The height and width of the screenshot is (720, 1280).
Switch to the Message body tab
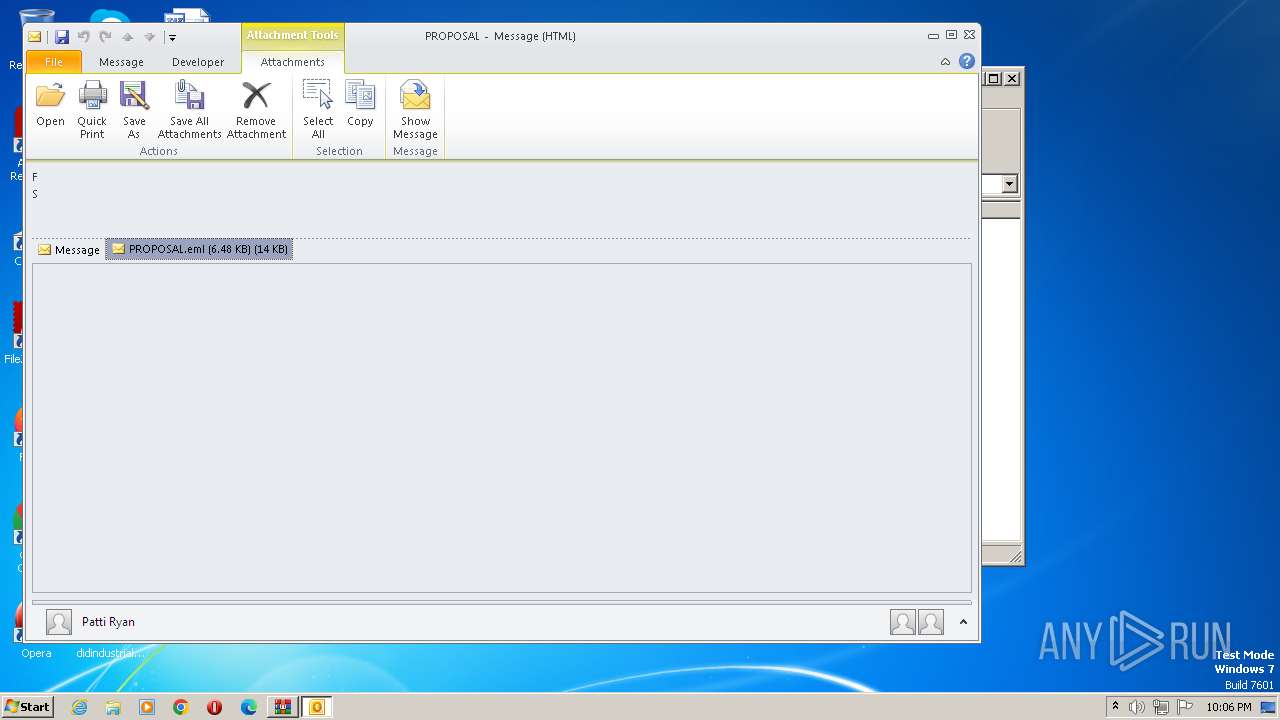[69, 250]
